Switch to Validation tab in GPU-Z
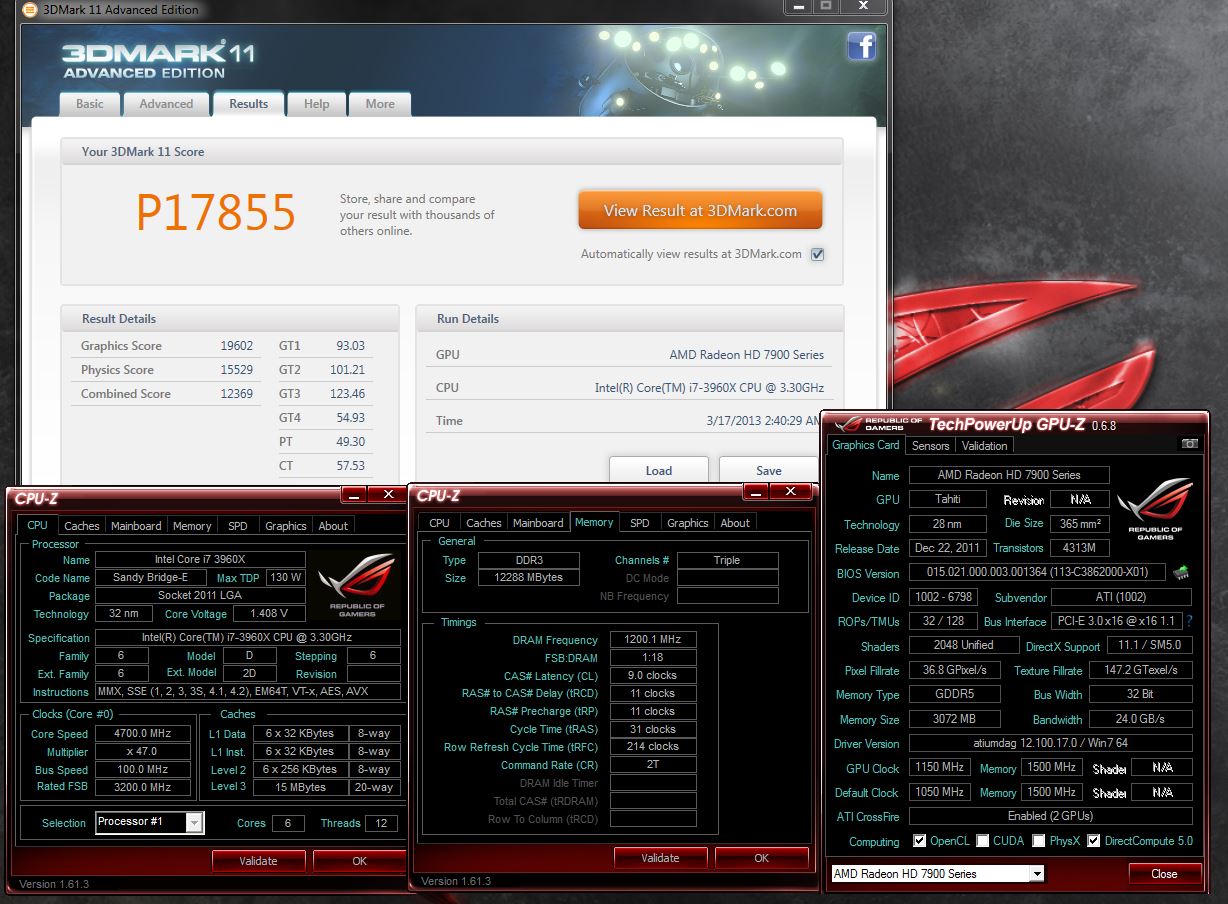The width and height of the screenshot is (1228, 904). (984, 446)
